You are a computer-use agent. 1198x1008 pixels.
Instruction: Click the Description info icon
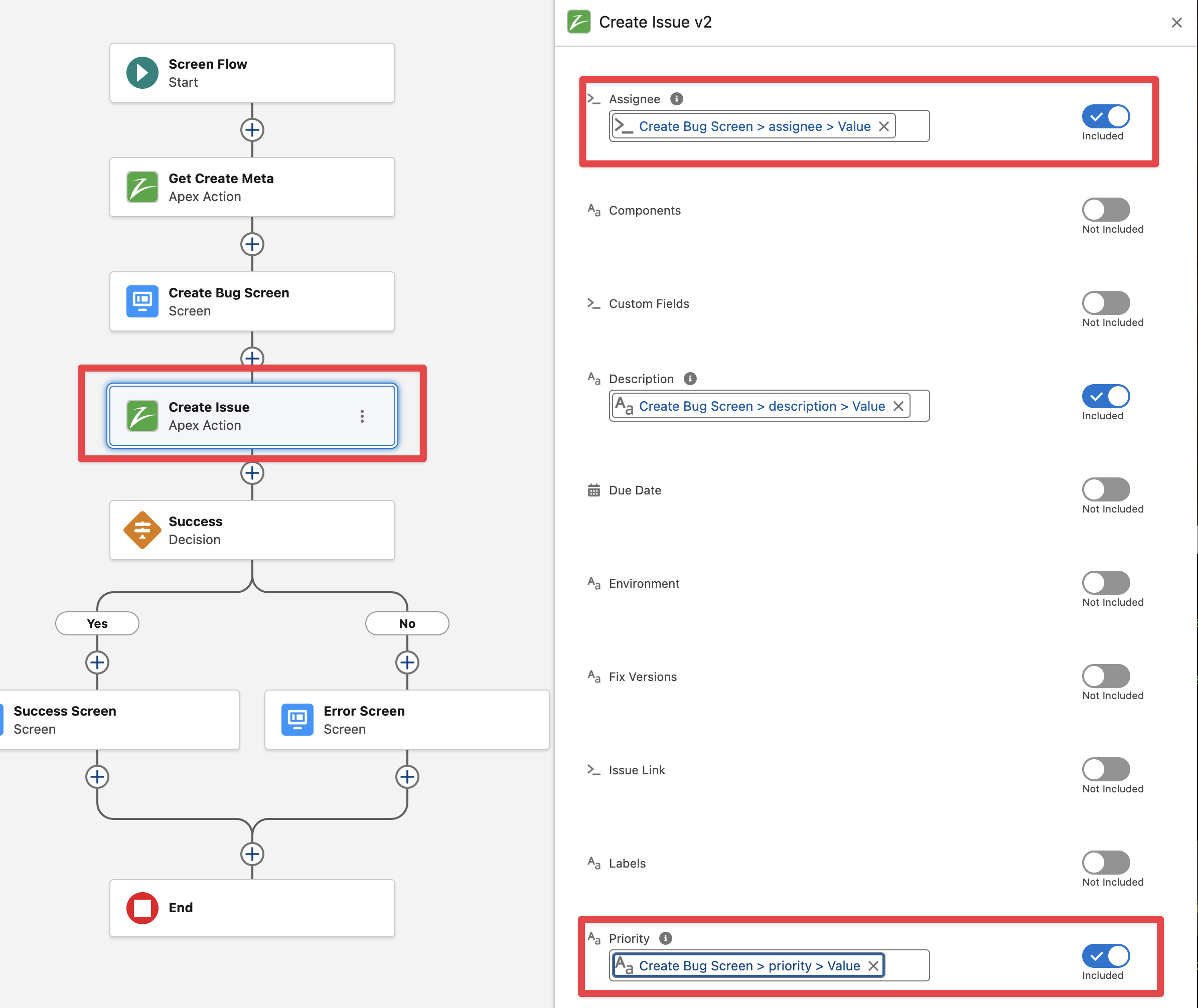(x=690, y=379)
